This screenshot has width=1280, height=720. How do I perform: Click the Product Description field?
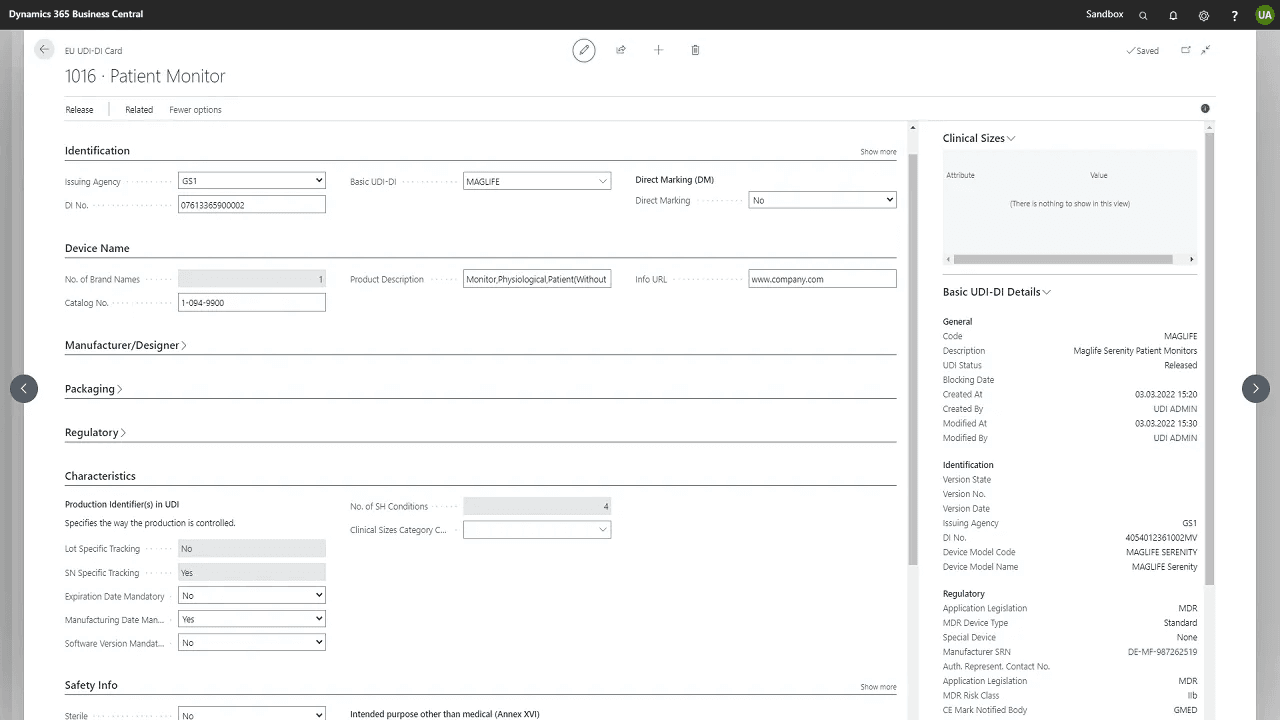(537, 279)
